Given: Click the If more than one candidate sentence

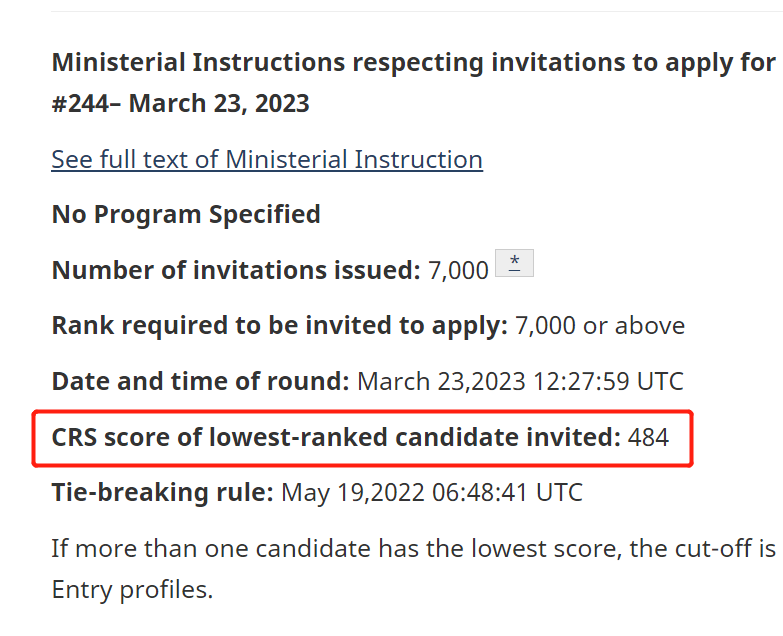Looking at the screenshot, I should point(413,549).
